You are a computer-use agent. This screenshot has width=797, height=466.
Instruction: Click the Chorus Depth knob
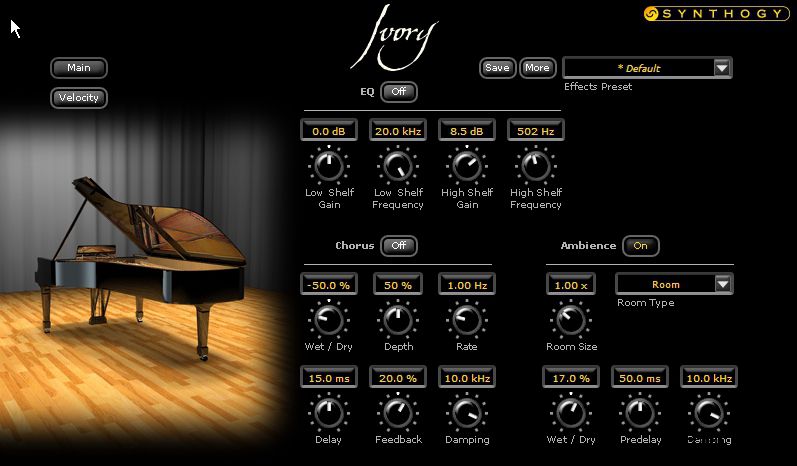(x=398, y=320)
